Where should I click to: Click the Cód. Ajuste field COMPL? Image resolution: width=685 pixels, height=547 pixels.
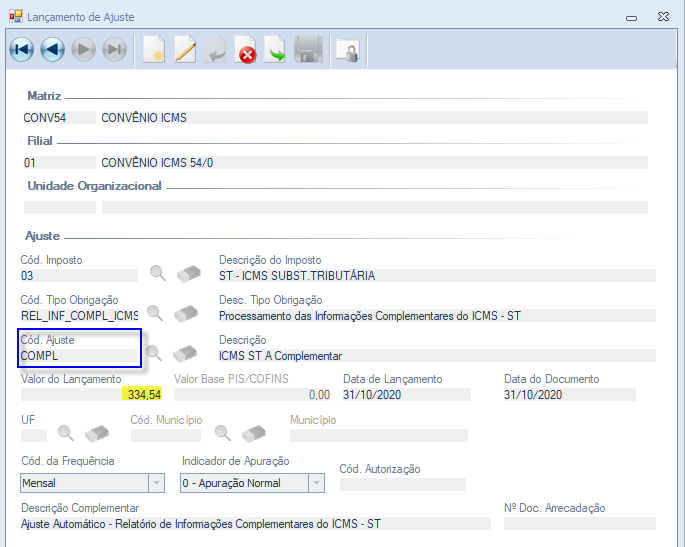tap(79, 356)
